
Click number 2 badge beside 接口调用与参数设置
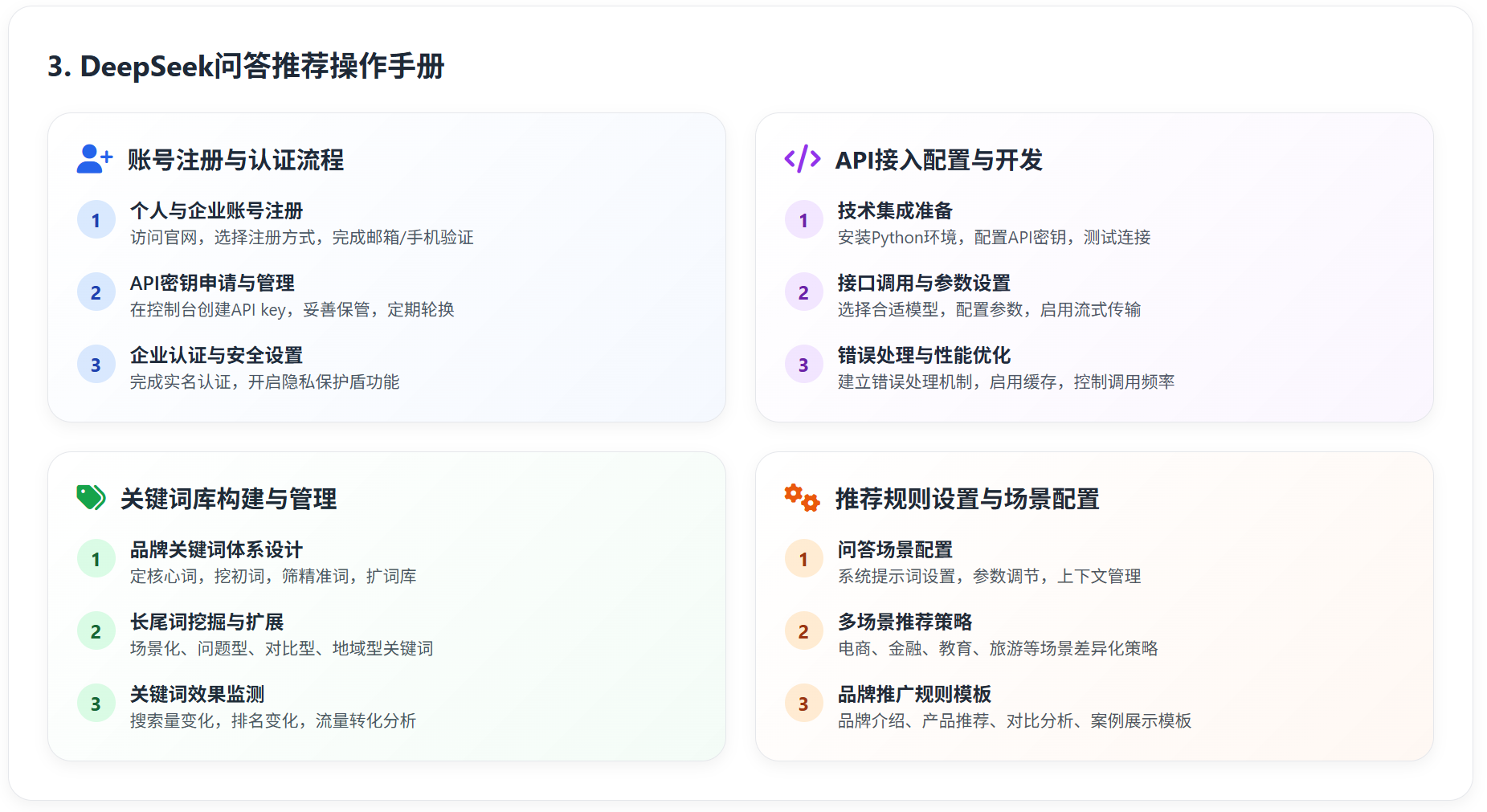click(x=803, y=292)
